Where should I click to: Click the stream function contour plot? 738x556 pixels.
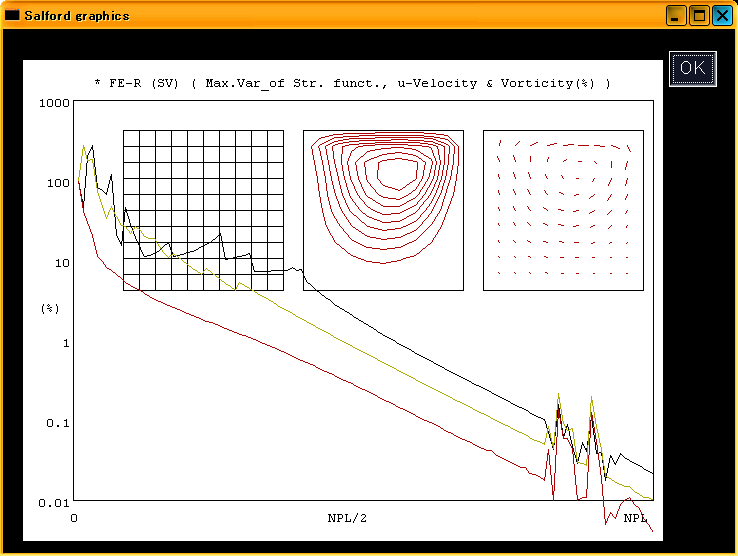coord(383,210)
